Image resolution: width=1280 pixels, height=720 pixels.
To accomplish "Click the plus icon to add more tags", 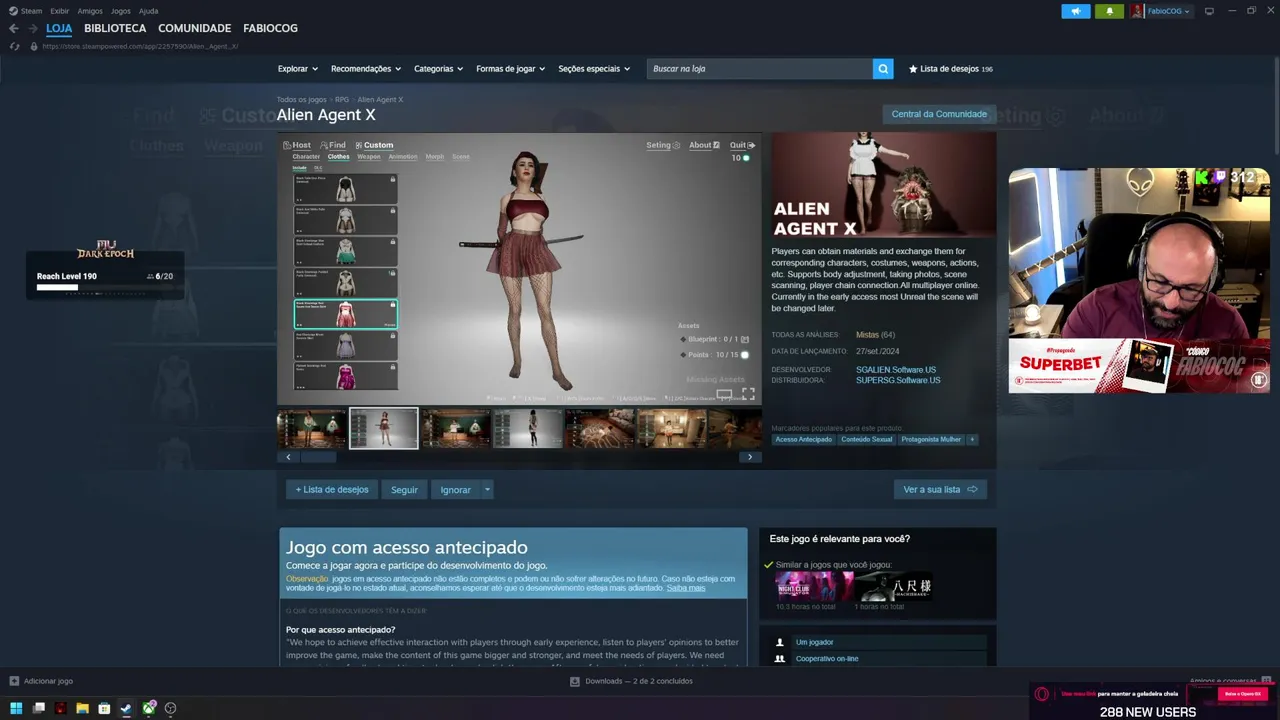I will click(972, 439).
